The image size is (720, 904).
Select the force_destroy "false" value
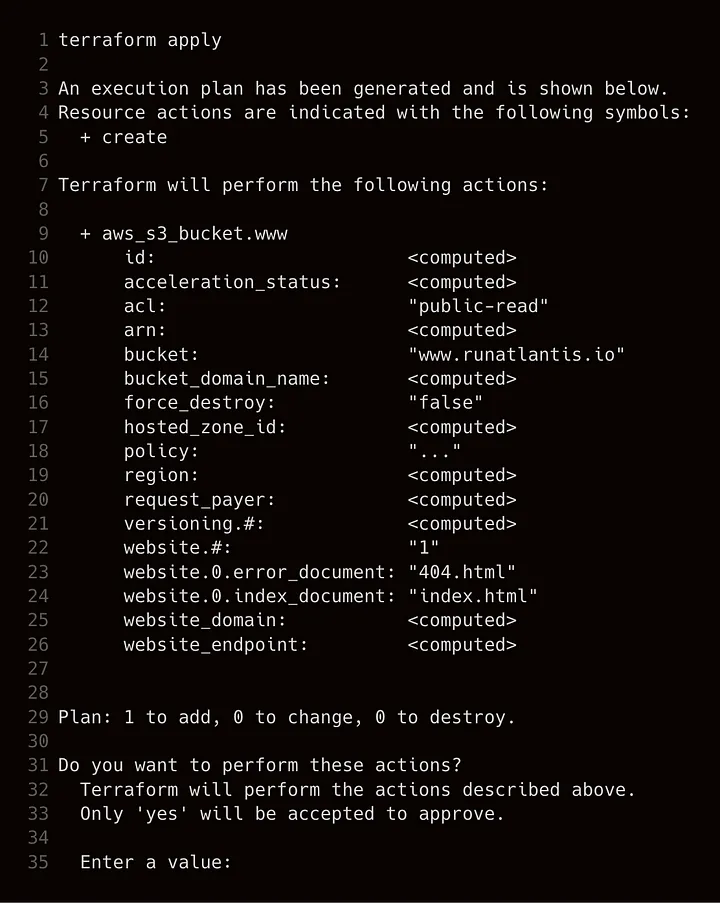(x=445, y=402)
